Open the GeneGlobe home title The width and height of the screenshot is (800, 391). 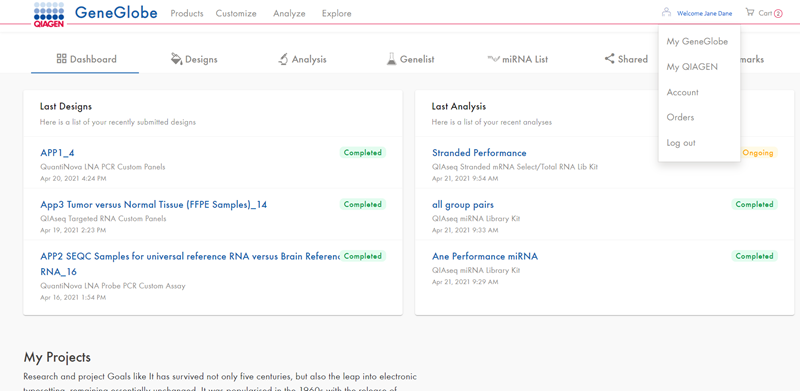click(116, 13)
